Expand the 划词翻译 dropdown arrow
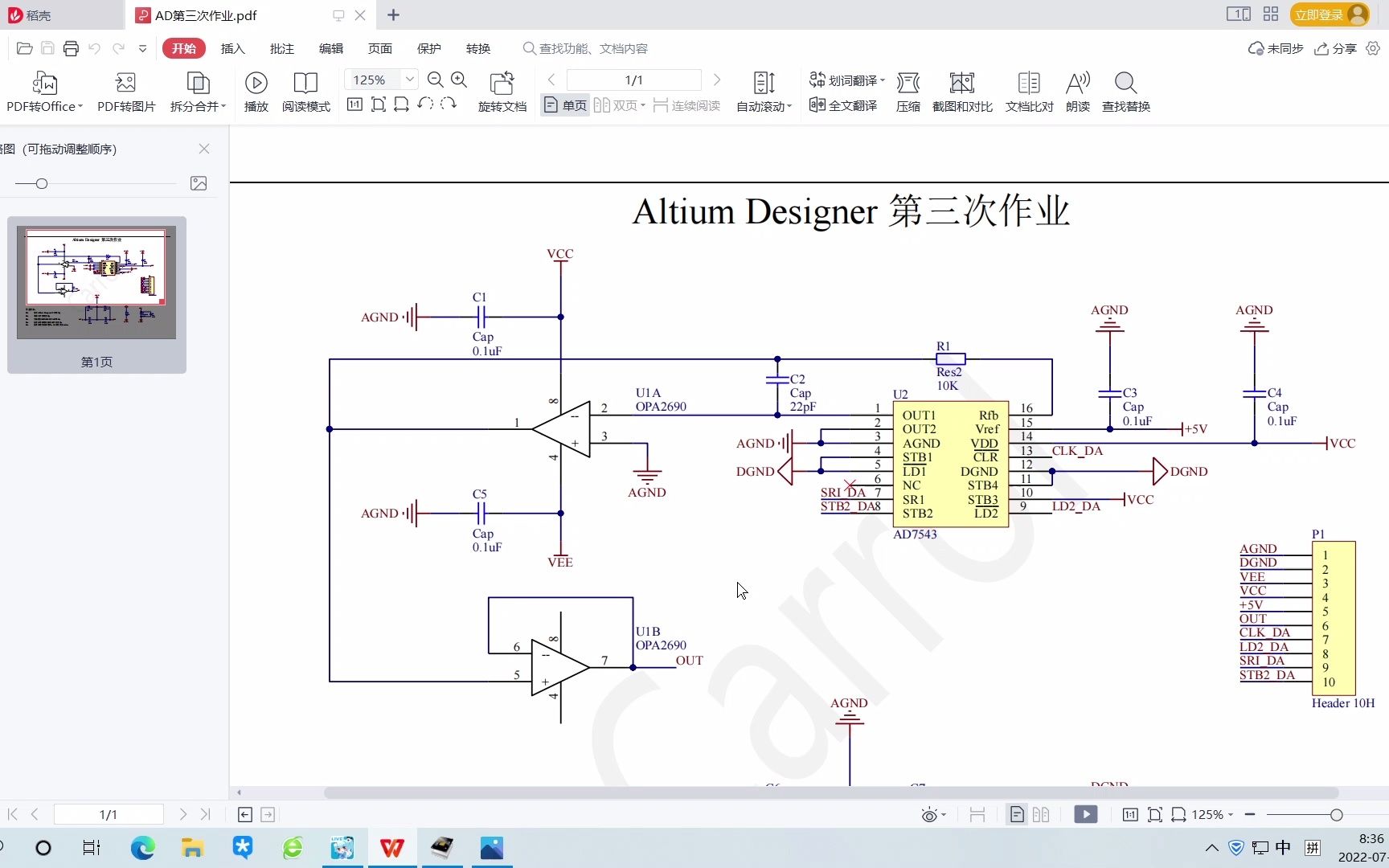The height and width of the screenshot is (868, 1389). pos(883,80)
